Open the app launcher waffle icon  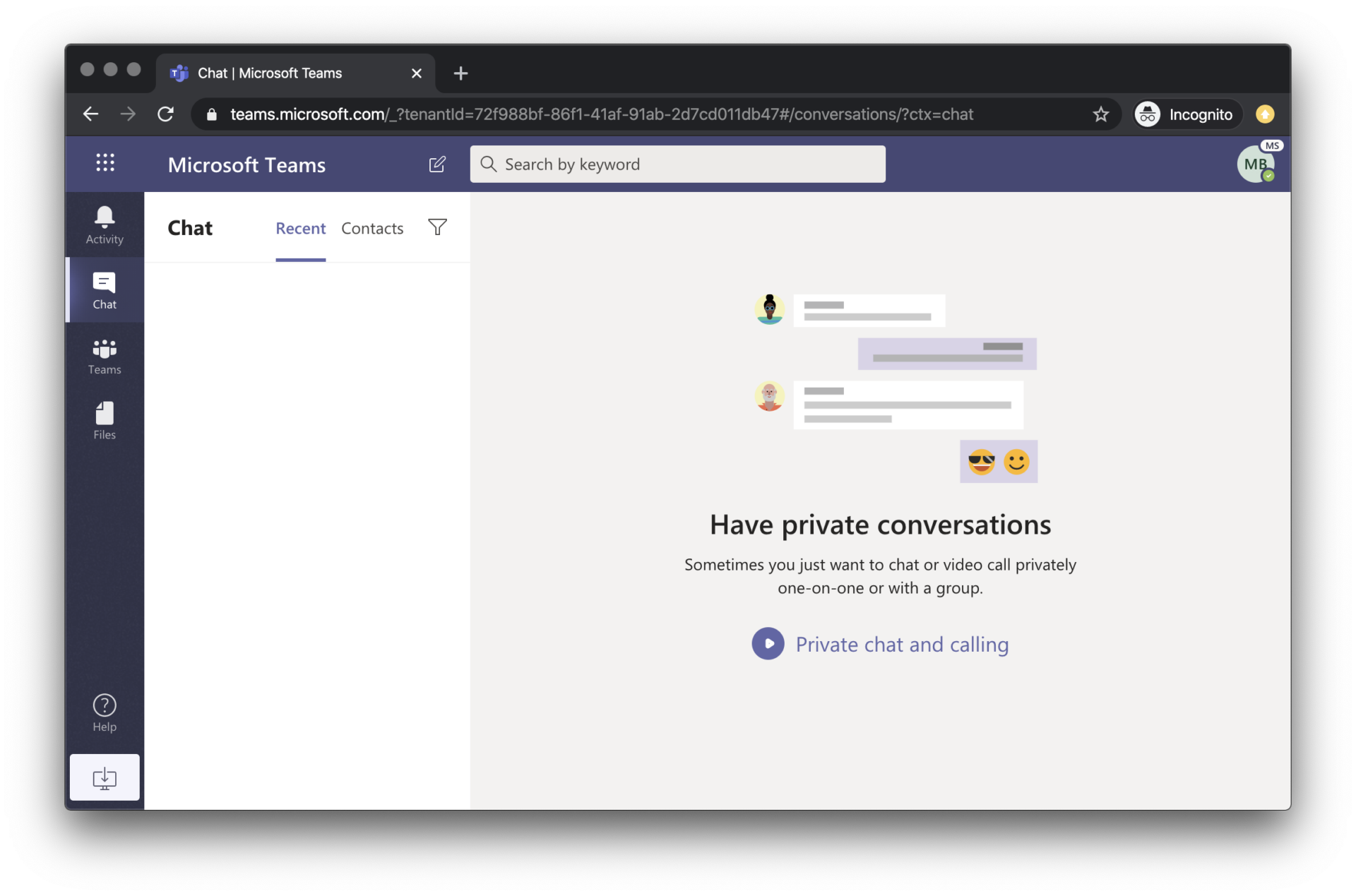tap(105, 163)
